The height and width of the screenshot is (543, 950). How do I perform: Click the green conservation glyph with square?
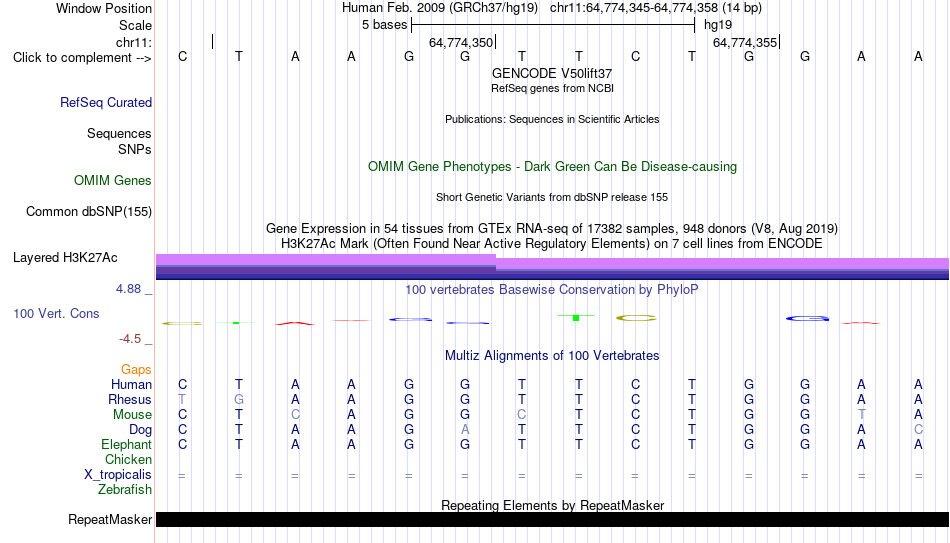(576, 317)
